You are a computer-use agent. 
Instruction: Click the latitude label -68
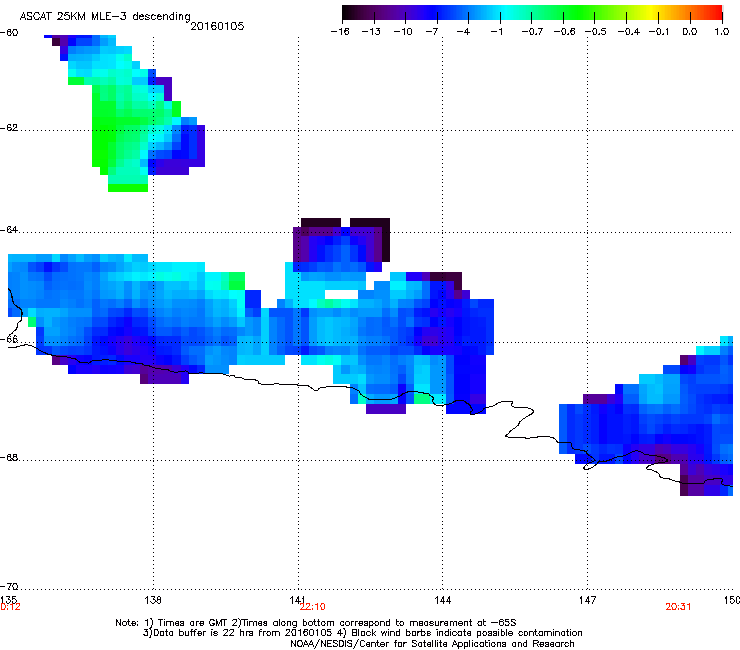9,458
